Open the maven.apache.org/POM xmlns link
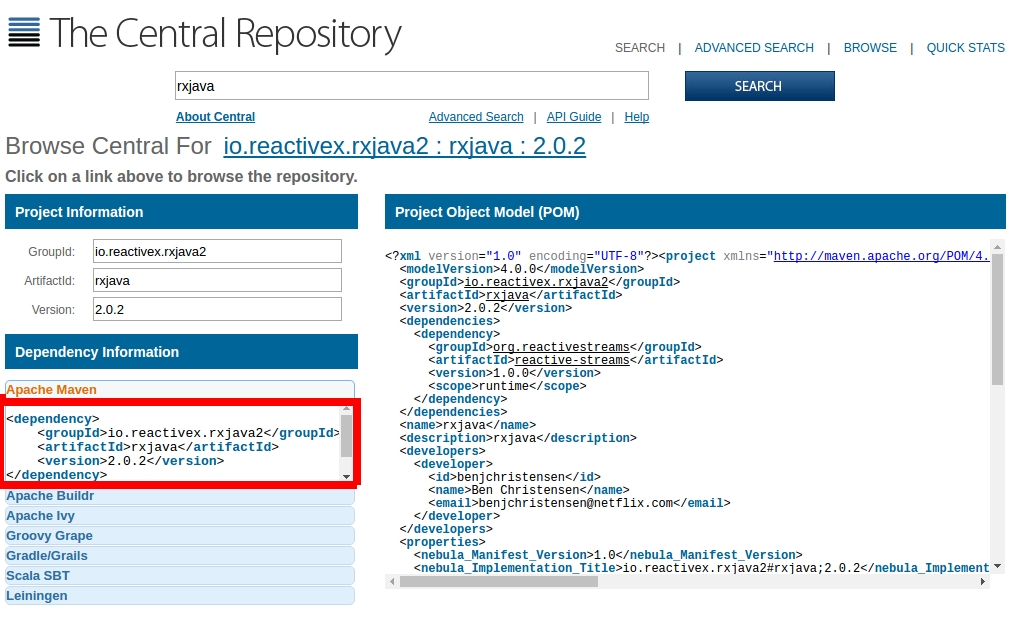The height and width of the screenshot is (627, 1029). (881, 256)
